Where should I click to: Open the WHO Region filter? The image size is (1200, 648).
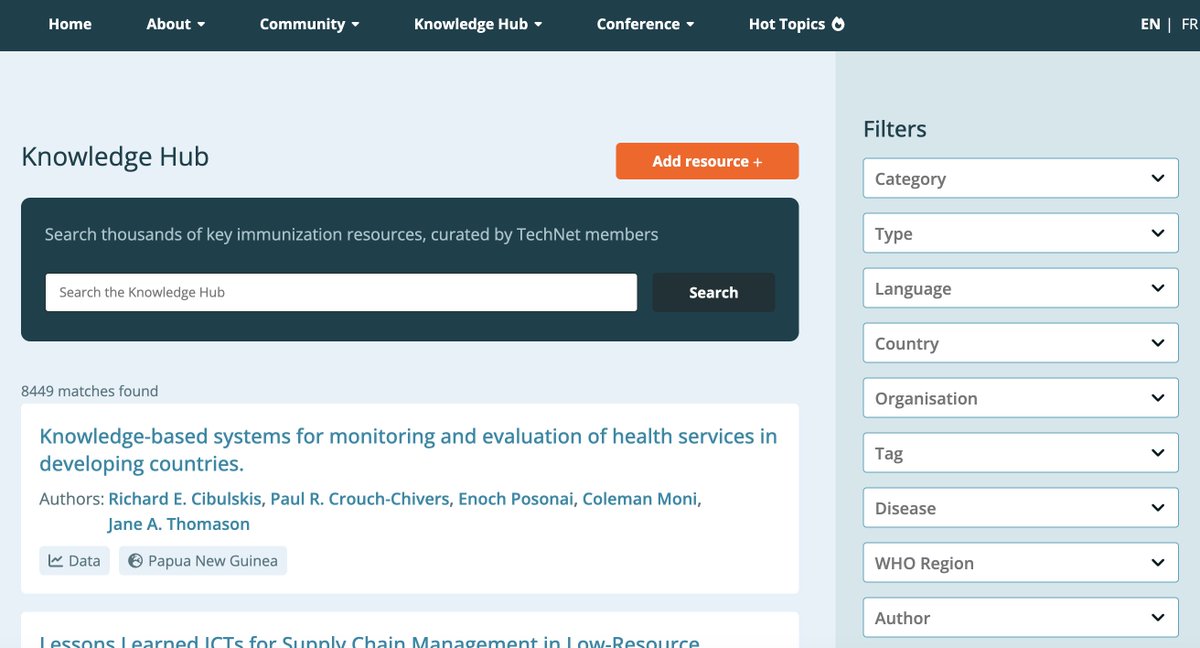[1021, 563]
